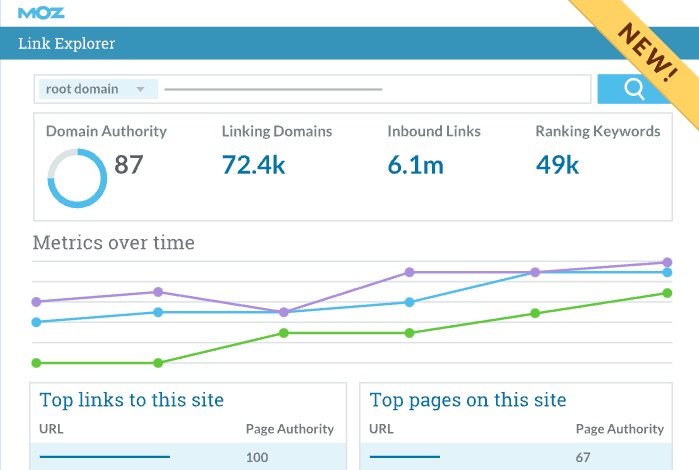
Task: Click the Link Explorer header title
Action: 67,44
